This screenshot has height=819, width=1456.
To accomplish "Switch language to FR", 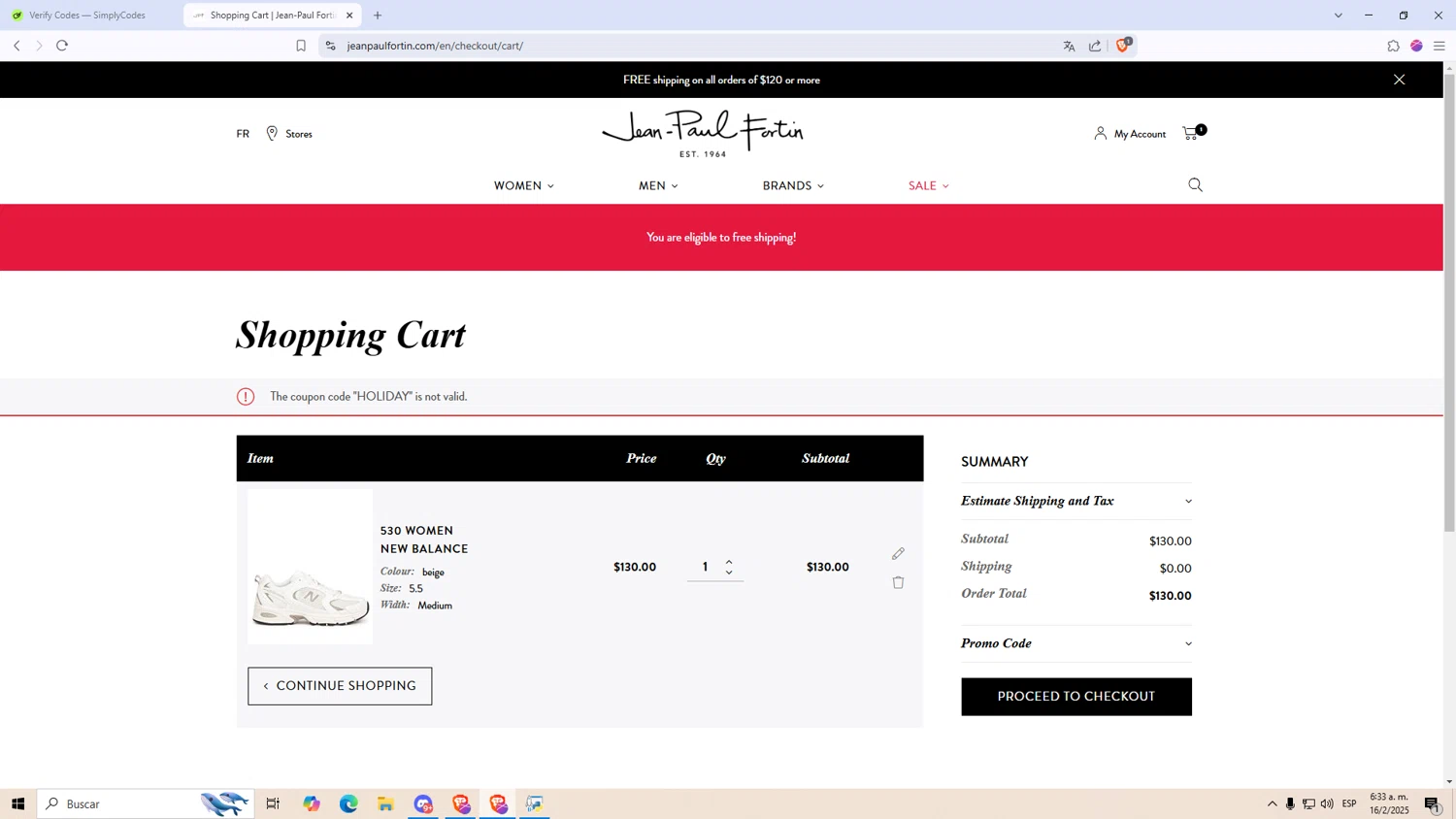I will pos(243,134).
